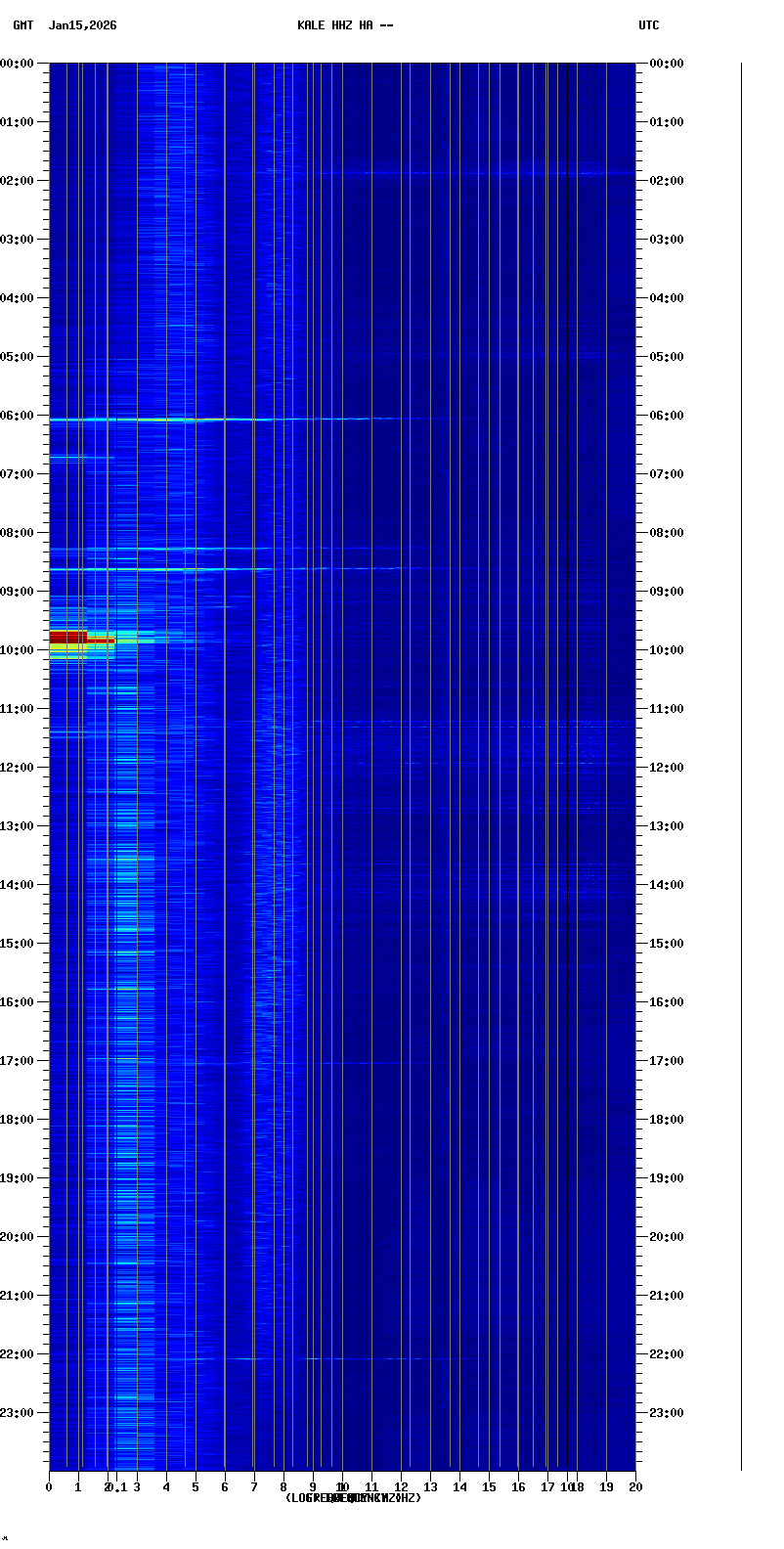Screen dimensions: 784x1549
Task: Click the 02:00 label on right UTC axis
Action: 667,181
